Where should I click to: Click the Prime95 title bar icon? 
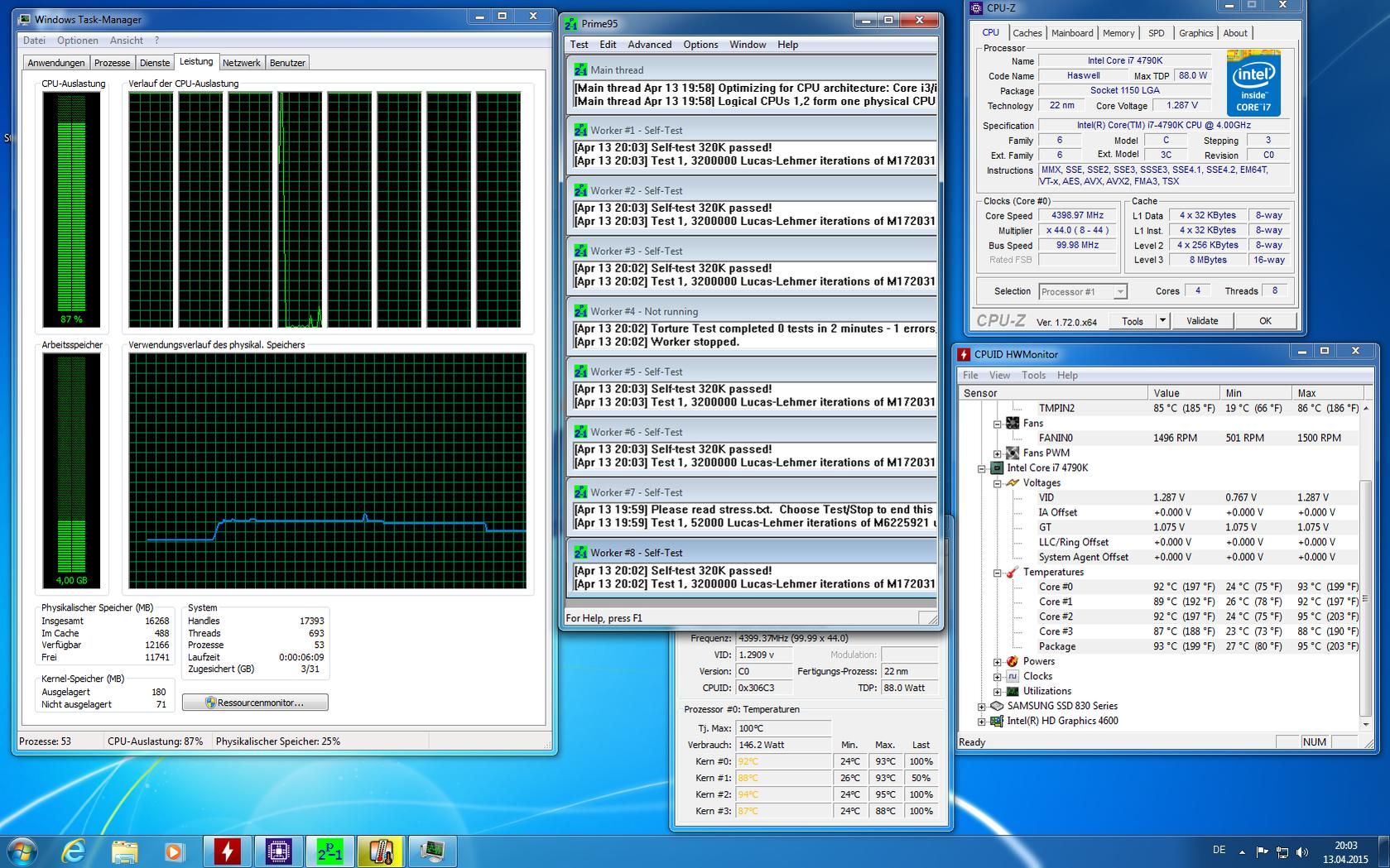coord(571,23)
